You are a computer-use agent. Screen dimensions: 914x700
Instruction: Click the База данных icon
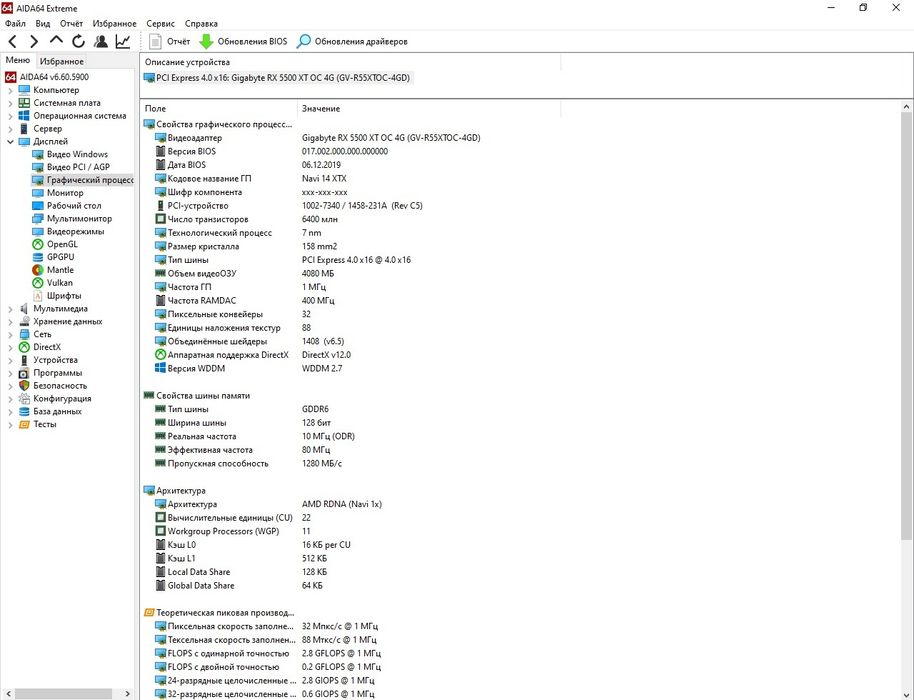[24, 411]
